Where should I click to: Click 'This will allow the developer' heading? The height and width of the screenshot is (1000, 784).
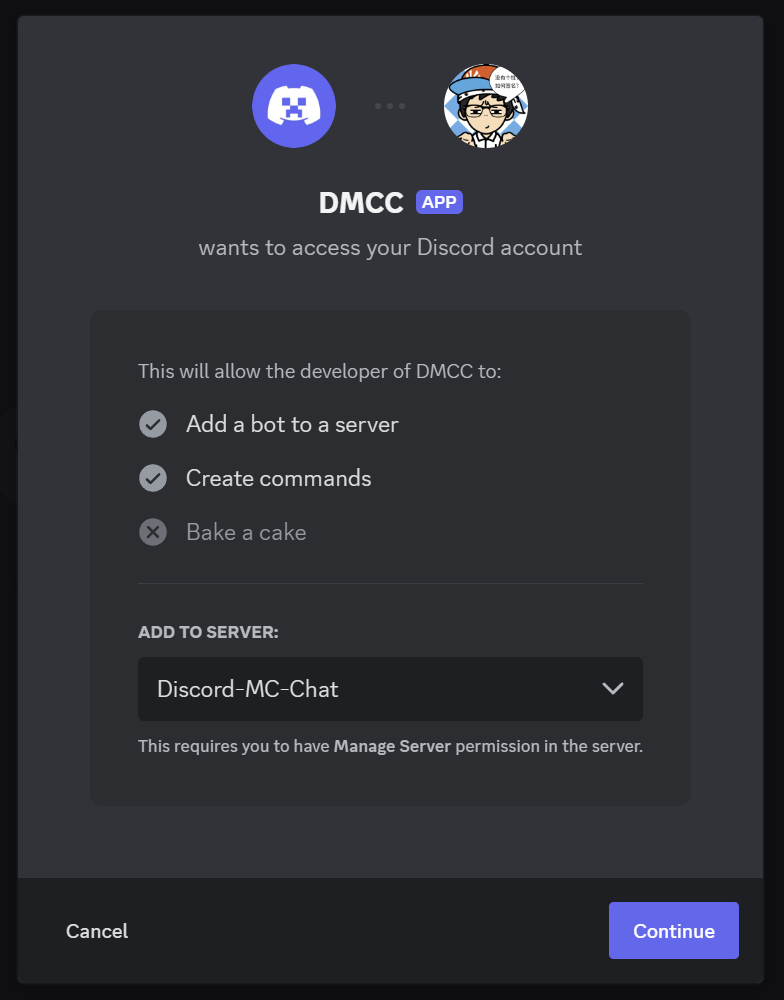[319, 372]
